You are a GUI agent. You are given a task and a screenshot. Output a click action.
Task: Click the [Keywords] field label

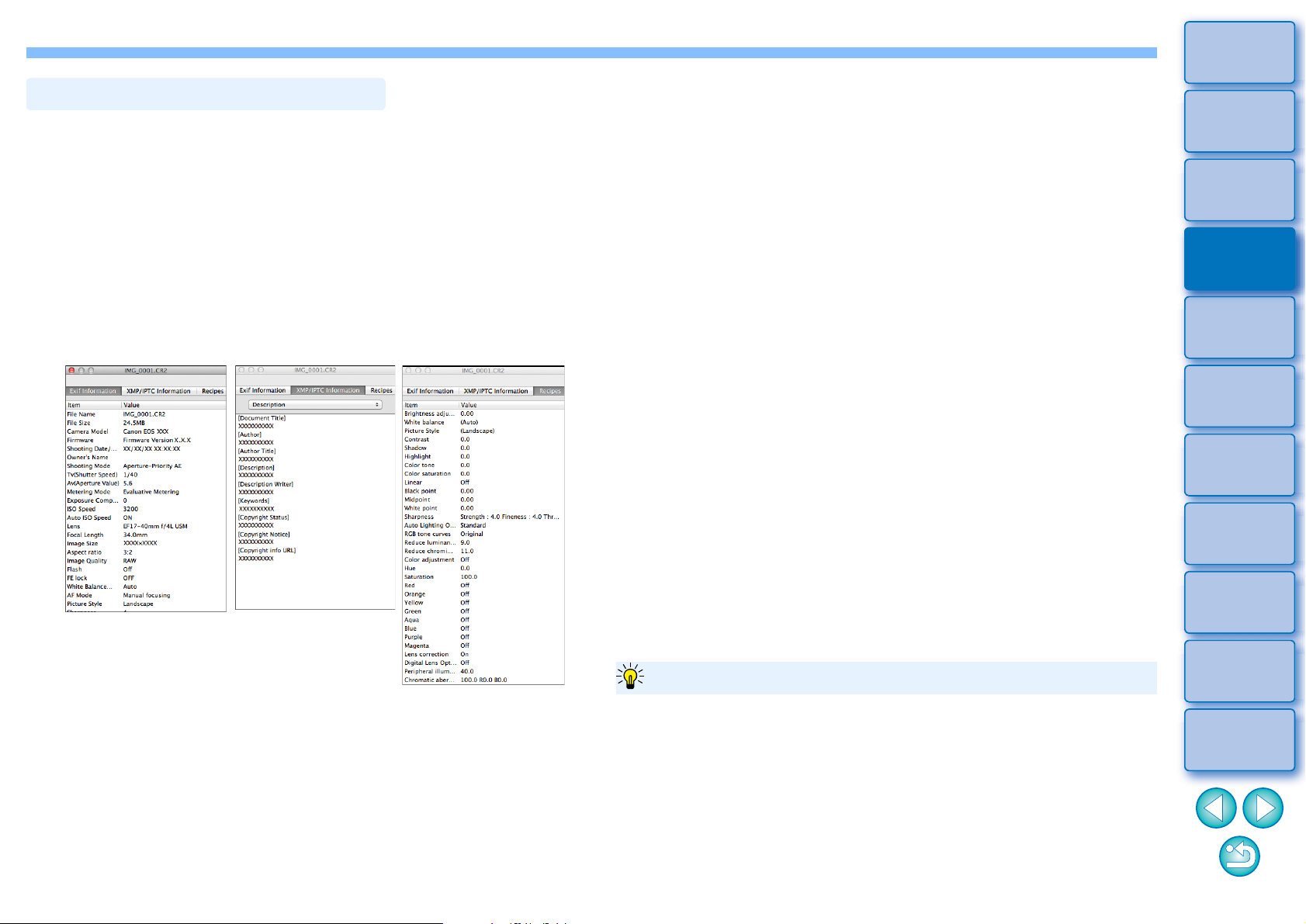(x=254, y=500)
